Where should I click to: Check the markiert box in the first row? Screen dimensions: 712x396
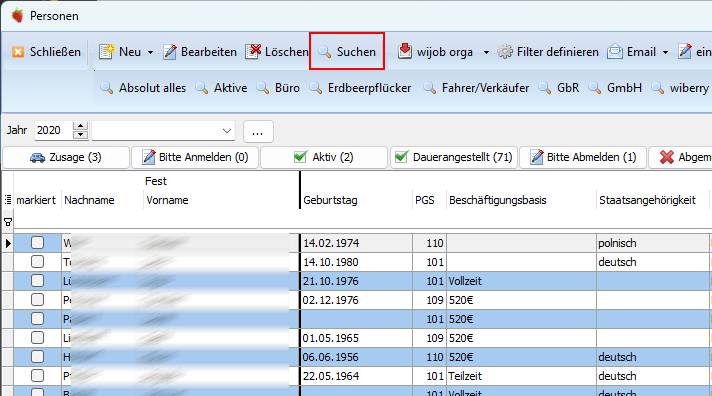coord(38,243)
